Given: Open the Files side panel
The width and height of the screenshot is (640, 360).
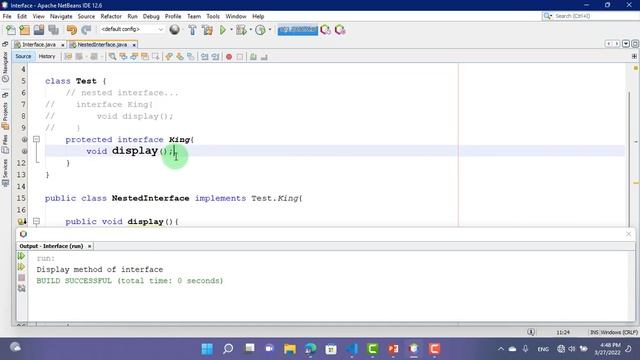Looking at the screenshot, I should (5, 144).
